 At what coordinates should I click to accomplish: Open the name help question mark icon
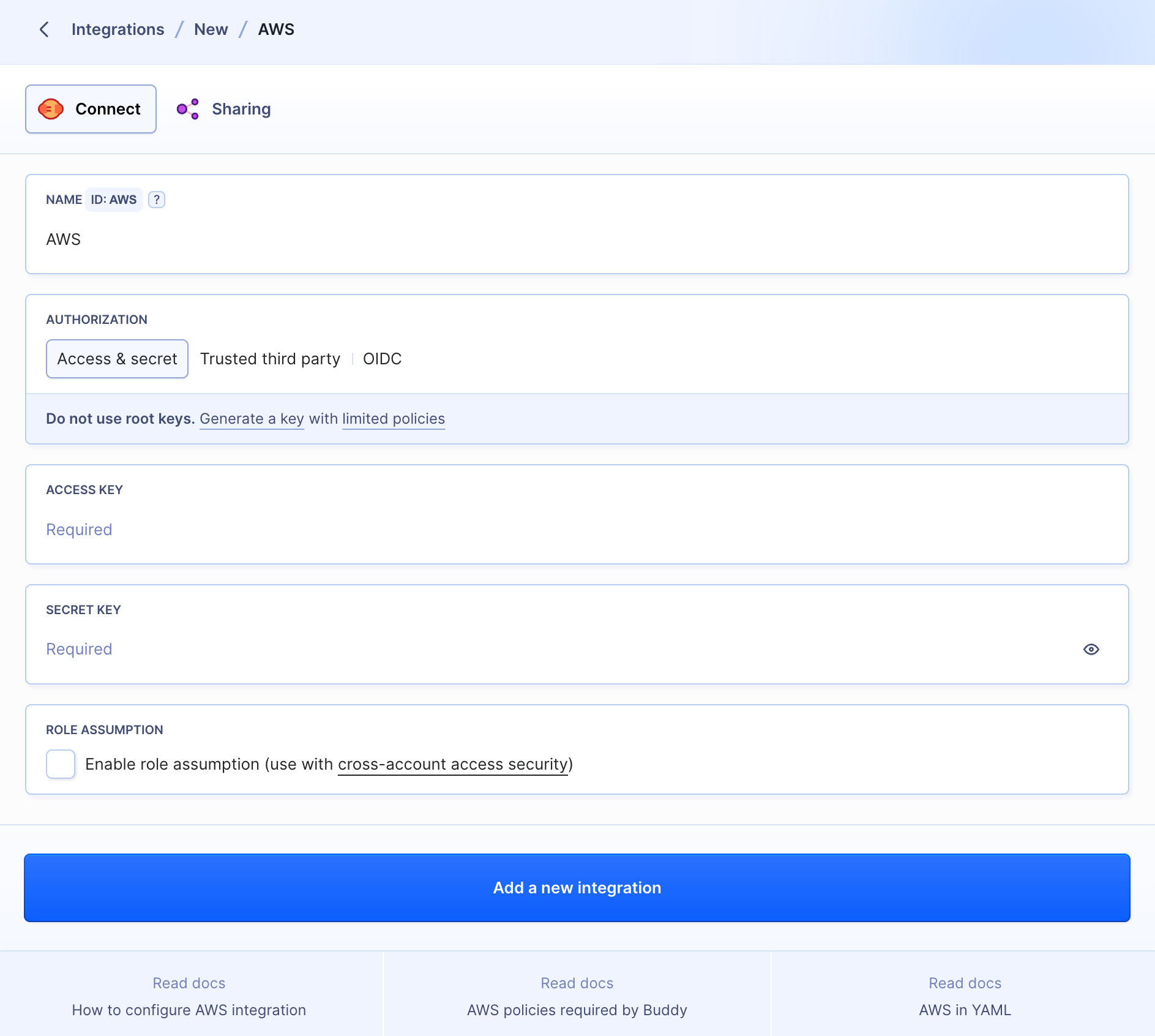click(x=157, y=200)
